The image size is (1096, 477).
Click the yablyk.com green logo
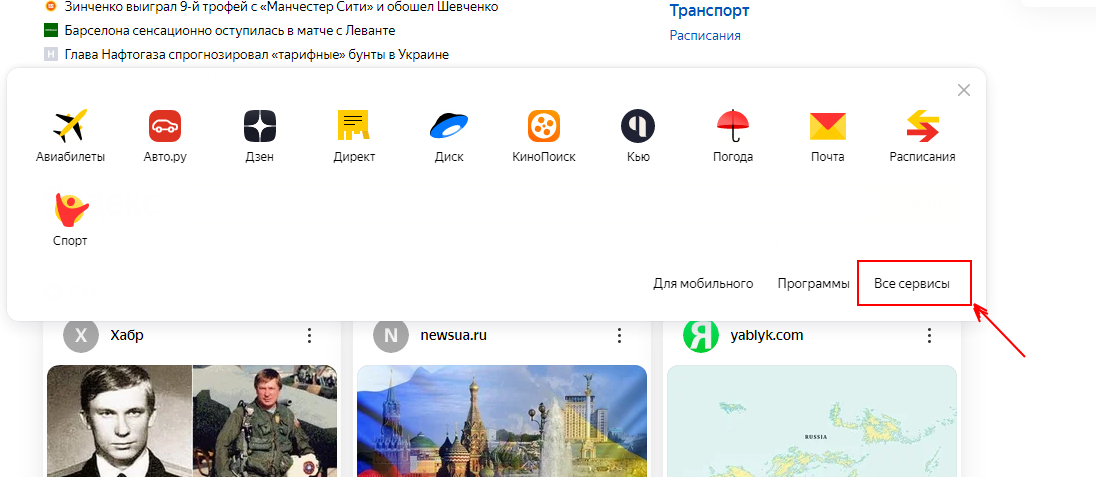700,336
